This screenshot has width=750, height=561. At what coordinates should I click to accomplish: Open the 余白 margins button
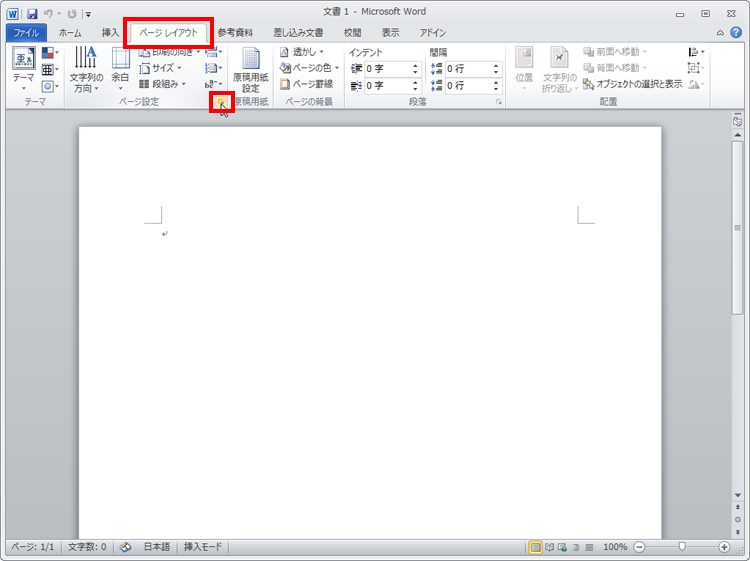121,69
